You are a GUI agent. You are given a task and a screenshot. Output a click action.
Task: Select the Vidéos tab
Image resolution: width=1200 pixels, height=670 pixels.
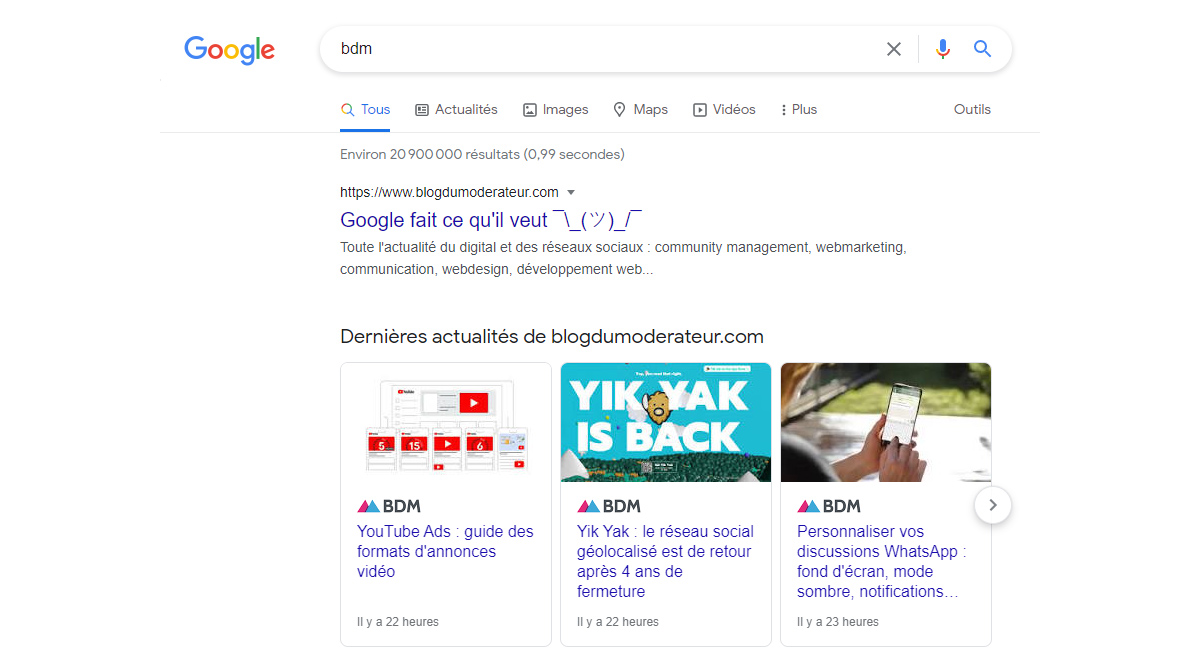pyautogui.click(x=724, y=110)
